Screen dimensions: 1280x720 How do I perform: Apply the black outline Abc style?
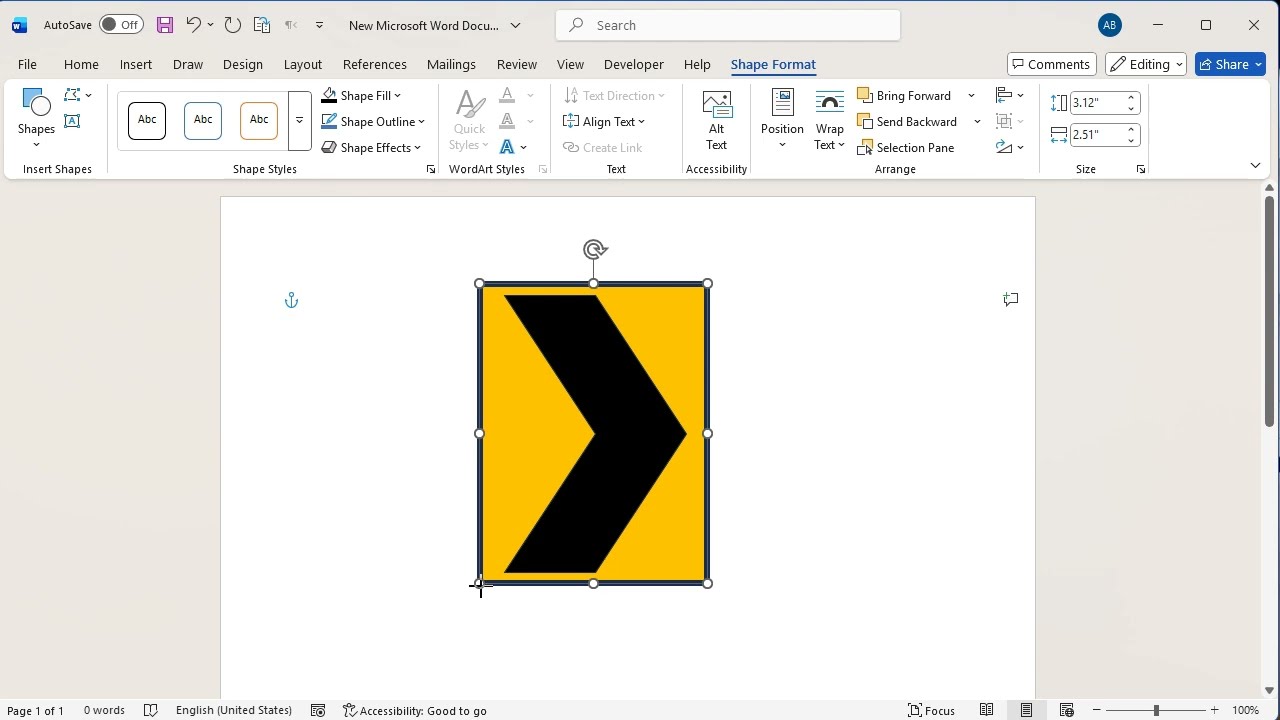pyautogui.click(x=147, y=121)
